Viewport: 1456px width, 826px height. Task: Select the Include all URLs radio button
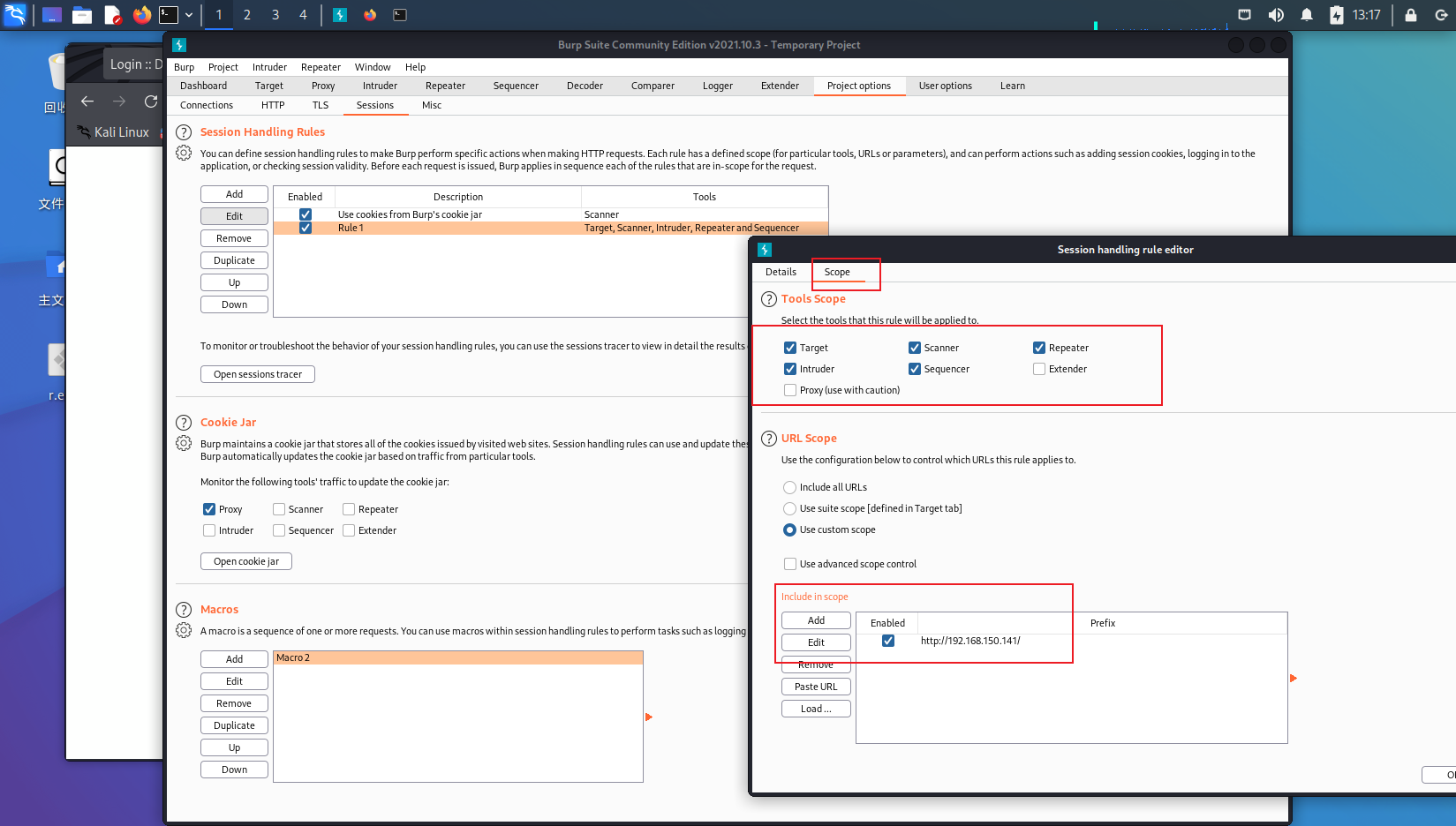pos(790,487)
